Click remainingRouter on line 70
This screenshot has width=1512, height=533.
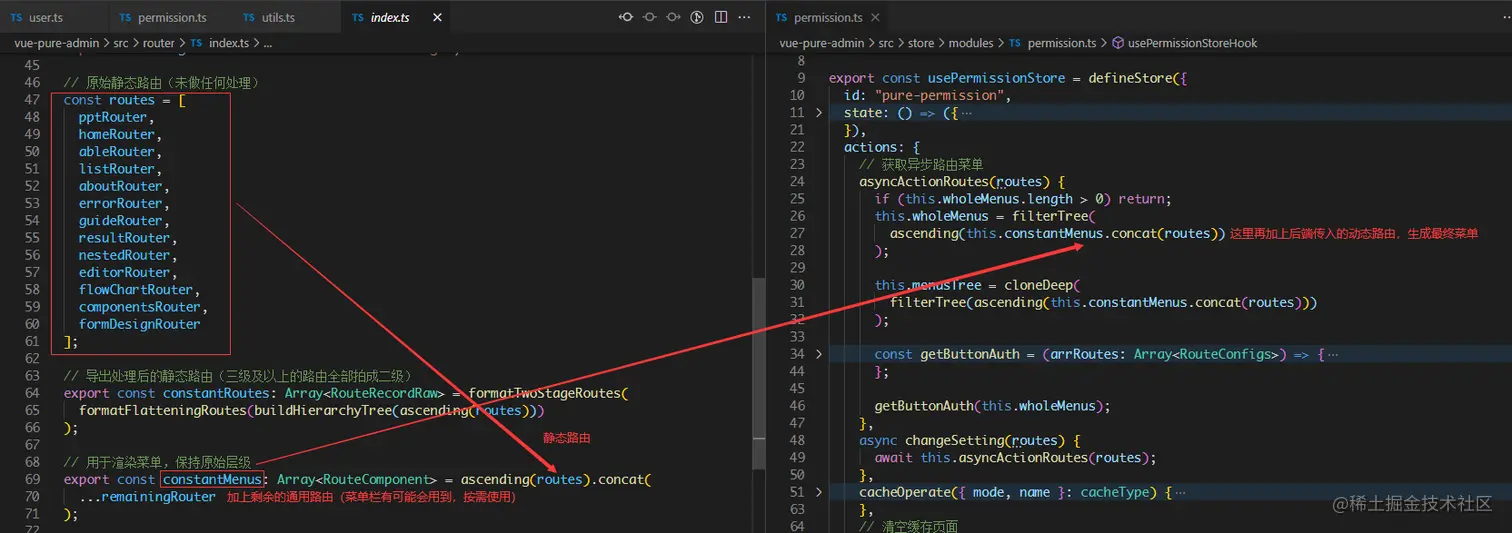159,497
